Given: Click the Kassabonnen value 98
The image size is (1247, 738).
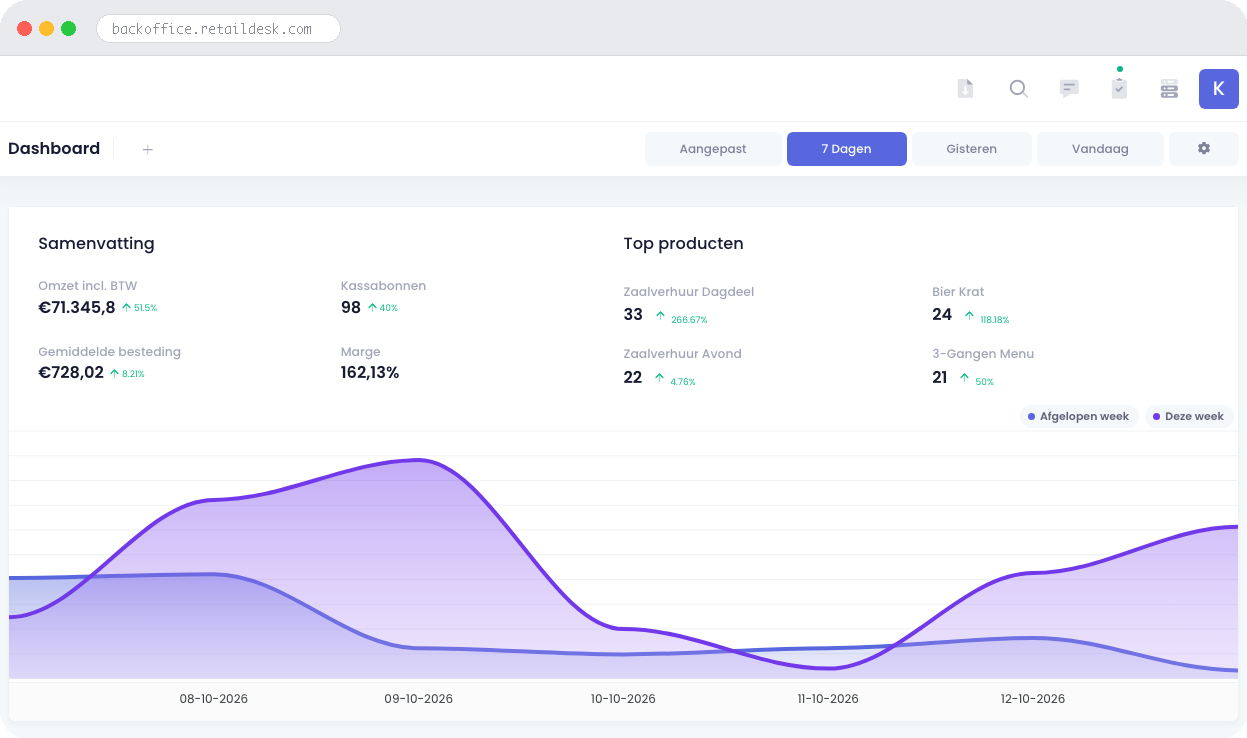Looking at the screenshot, I should [x=351, y=307].
